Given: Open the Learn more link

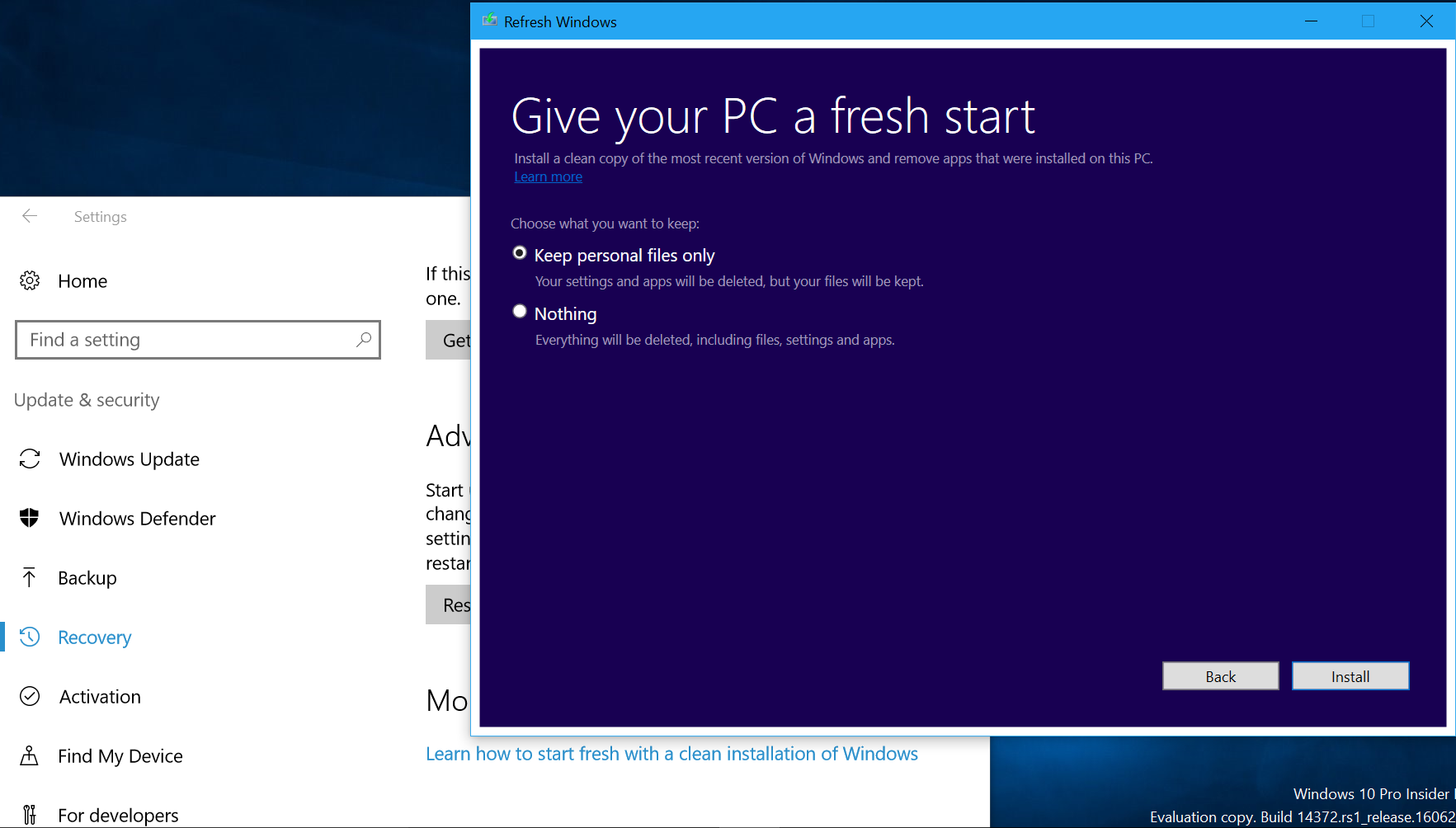Looking at the screenshot, I should pyautogui.click(x=549, y=176).
